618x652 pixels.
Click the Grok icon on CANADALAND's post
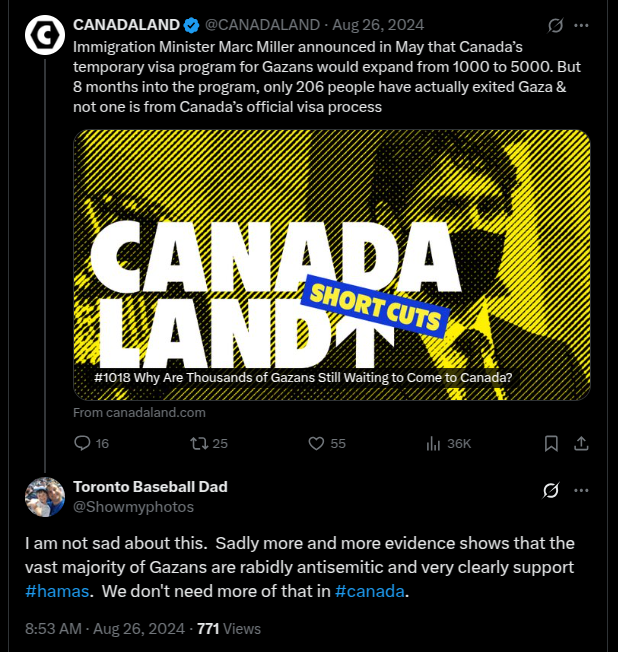pyautogui.click(x=555, y=25)
